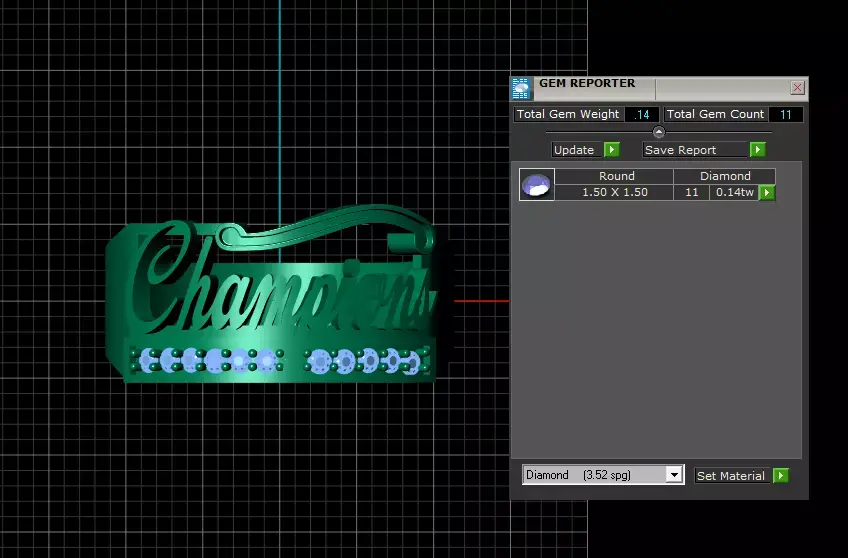
Task: Click the green arrow beside 0.14tw
Action: coord(767,192)
